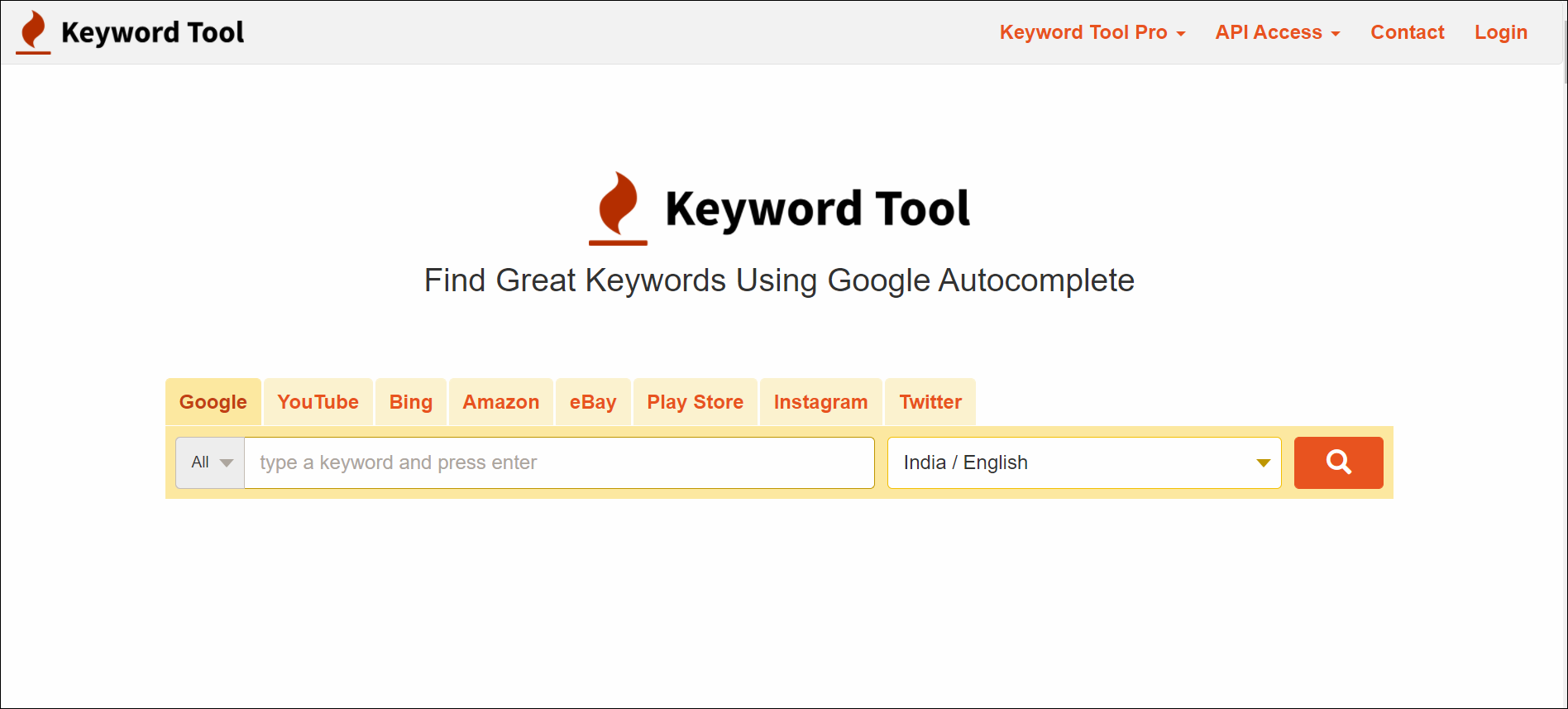Open the Amazon tab
1568x709 pixels.
pyautogui.click(x=501, y=402)
